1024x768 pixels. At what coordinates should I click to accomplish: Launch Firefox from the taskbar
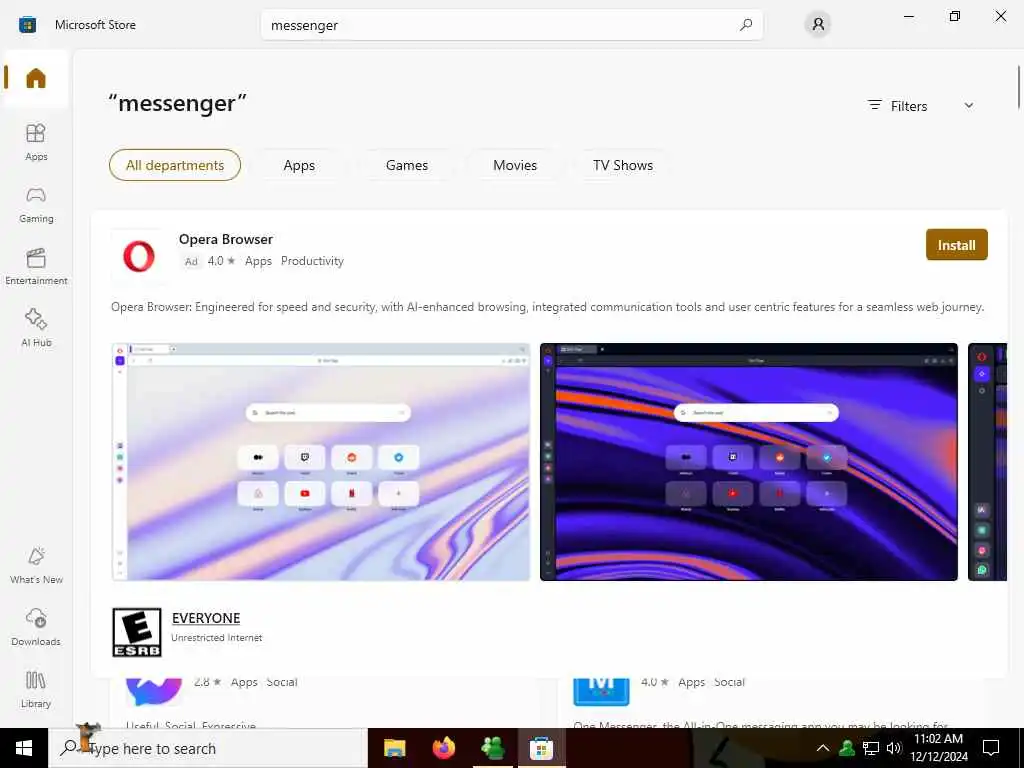pos(444,748)
